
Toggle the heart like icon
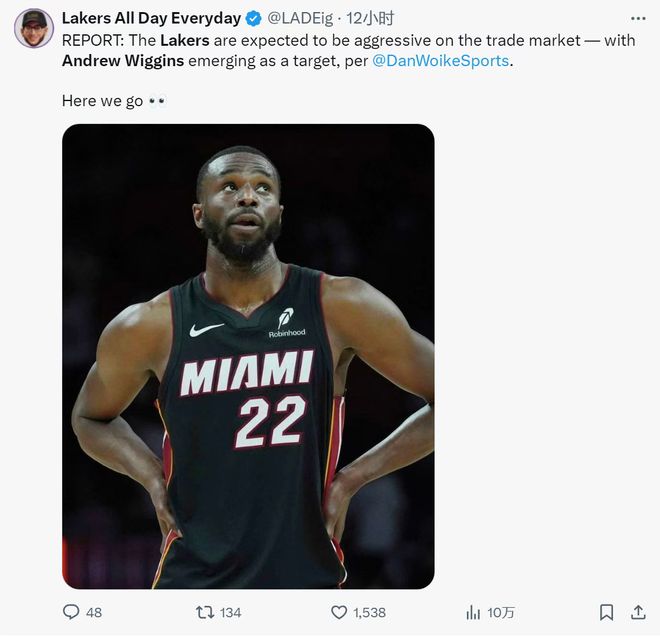[x=339, y=612]
